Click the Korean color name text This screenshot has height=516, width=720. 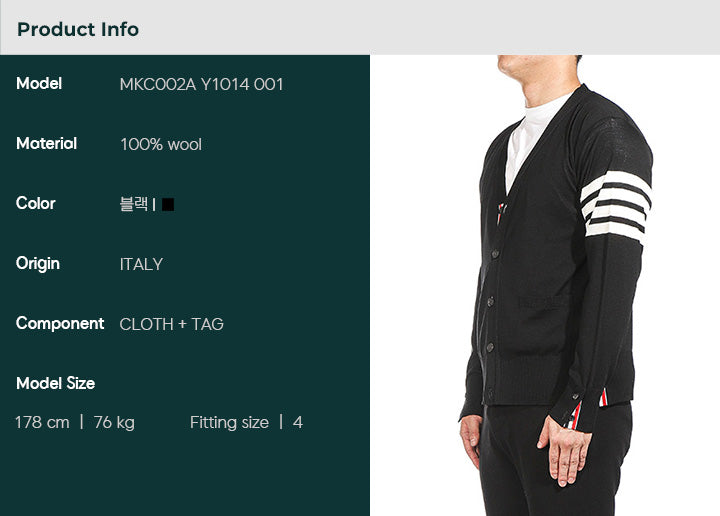(x=134, y=204)
